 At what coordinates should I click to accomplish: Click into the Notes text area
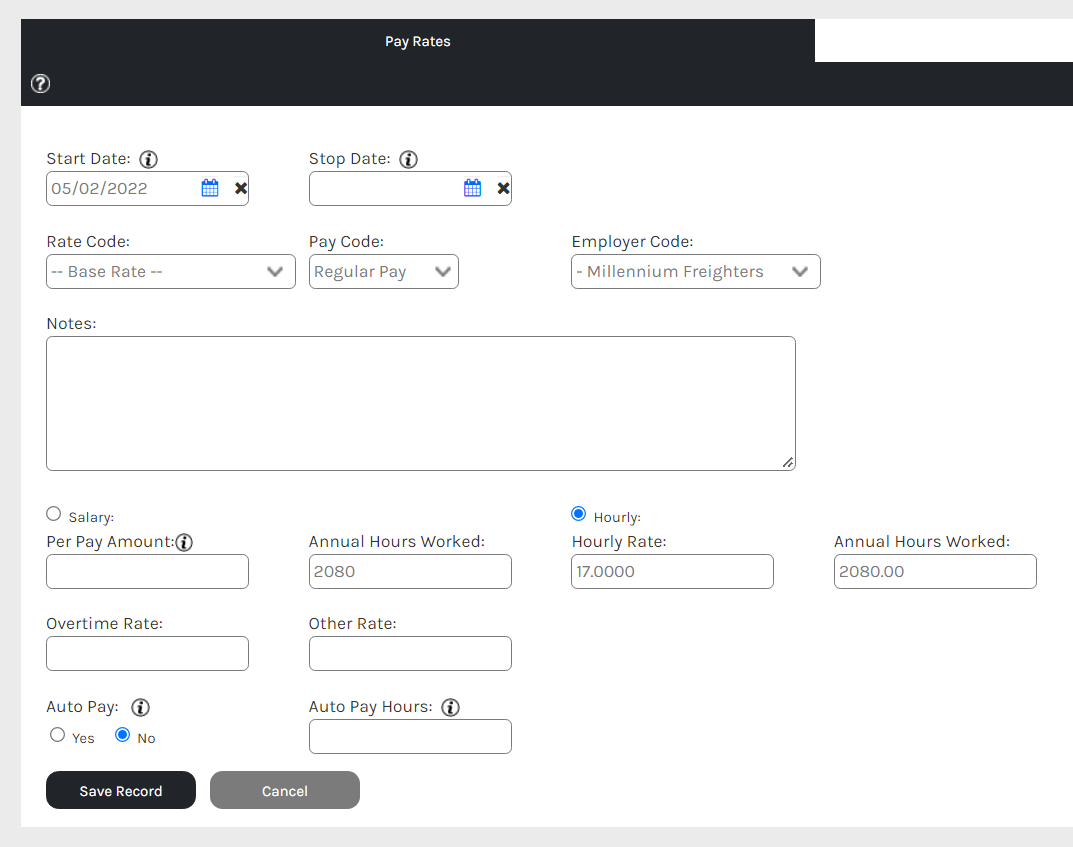click(x=421, y=404)
